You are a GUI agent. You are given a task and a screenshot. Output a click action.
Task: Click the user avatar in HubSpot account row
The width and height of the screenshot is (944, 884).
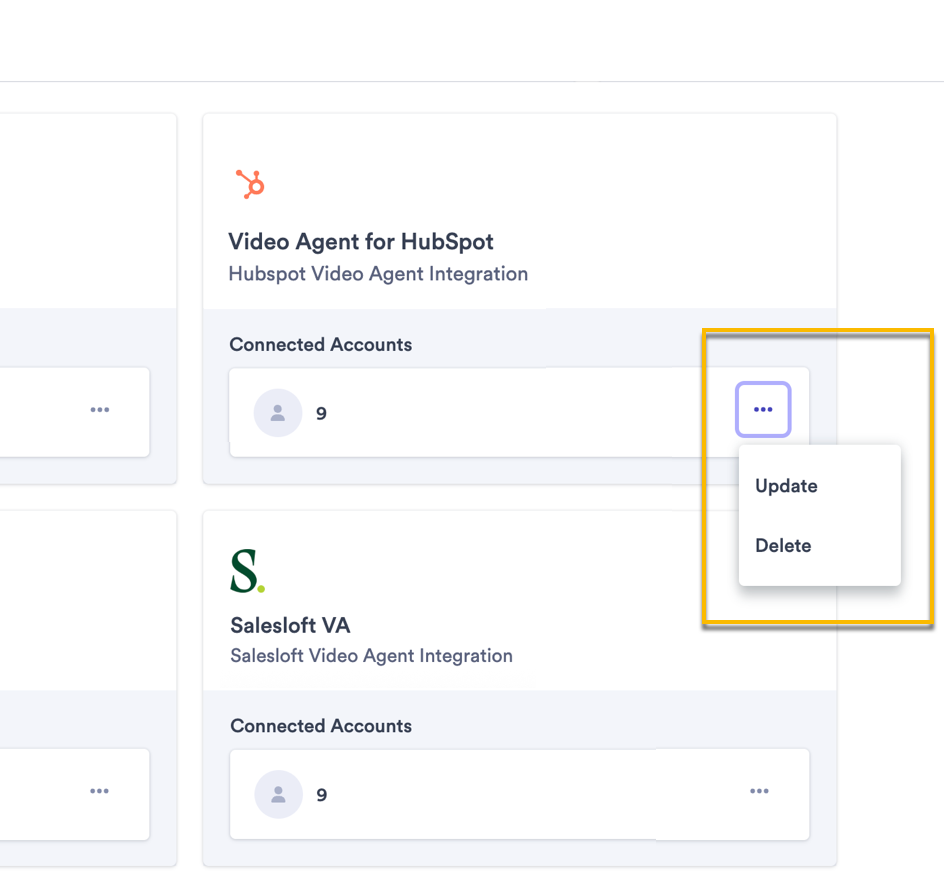pyautogui.click(x=278, y=413)
